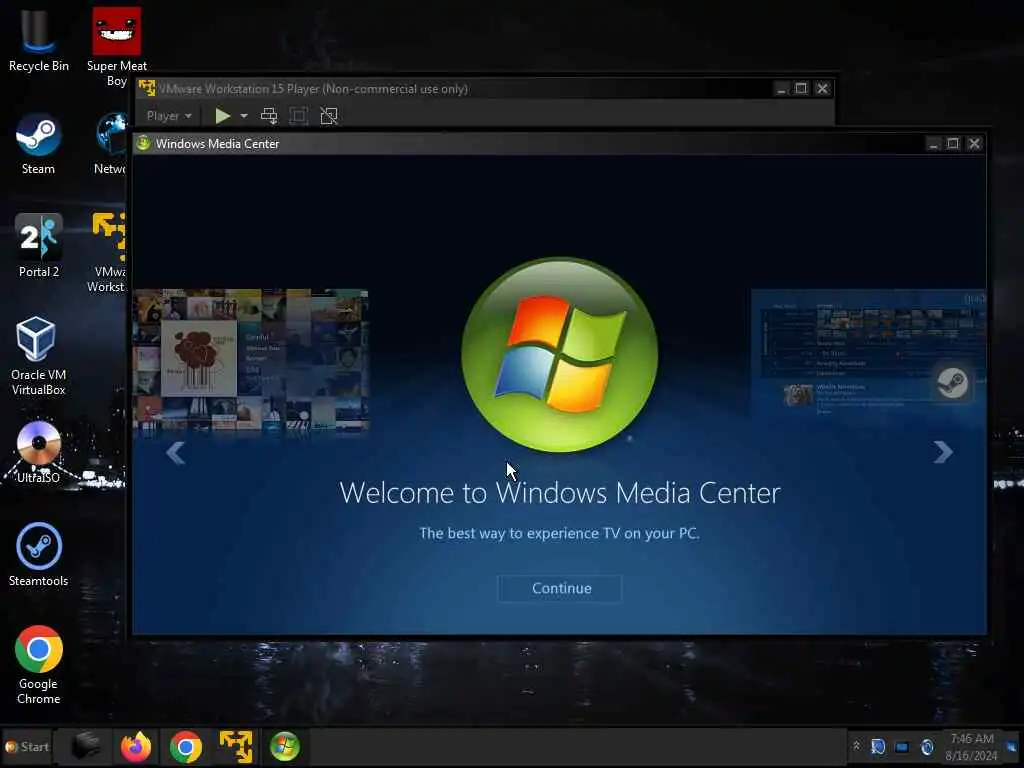1024x768 pixels.
Task: Switch to VMware Player in taskbar
Action: 236,746
